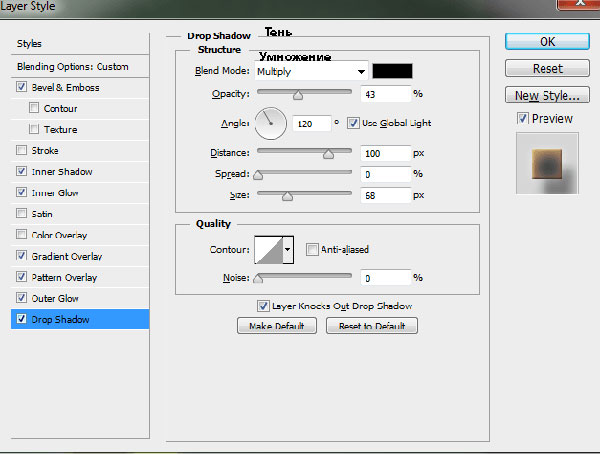Viewport: 600px width, 454px height.
Task: Click the Noise slider handle
Action: pos(258,279)
